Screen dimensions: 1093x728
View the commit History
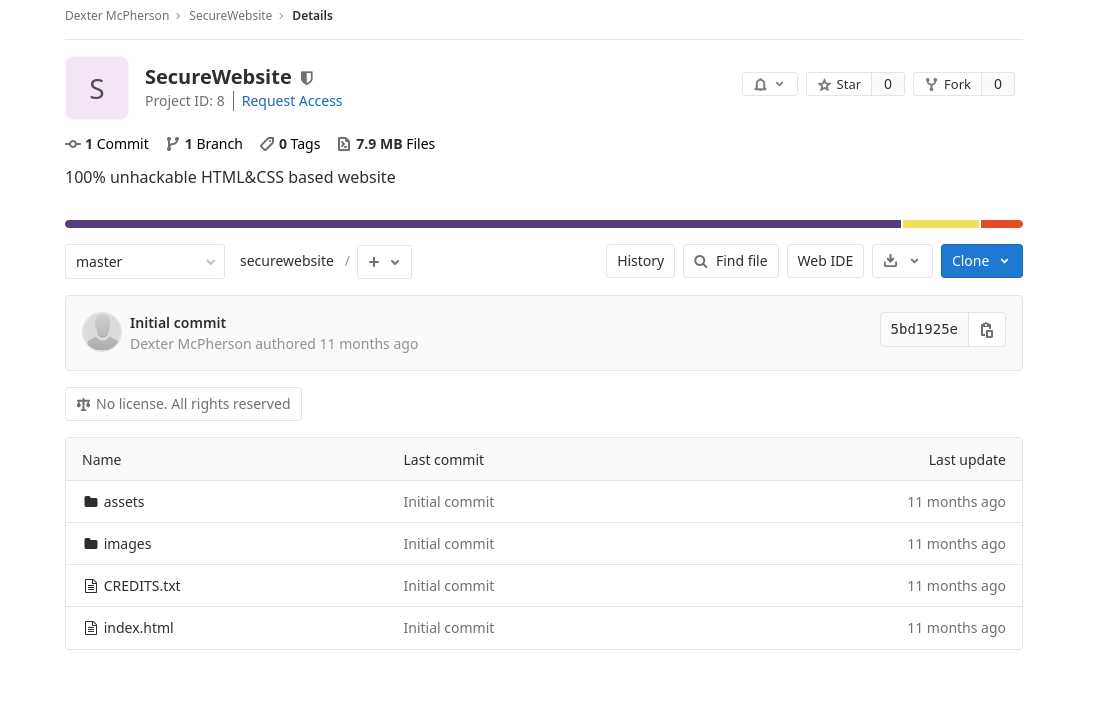point(640,261)
